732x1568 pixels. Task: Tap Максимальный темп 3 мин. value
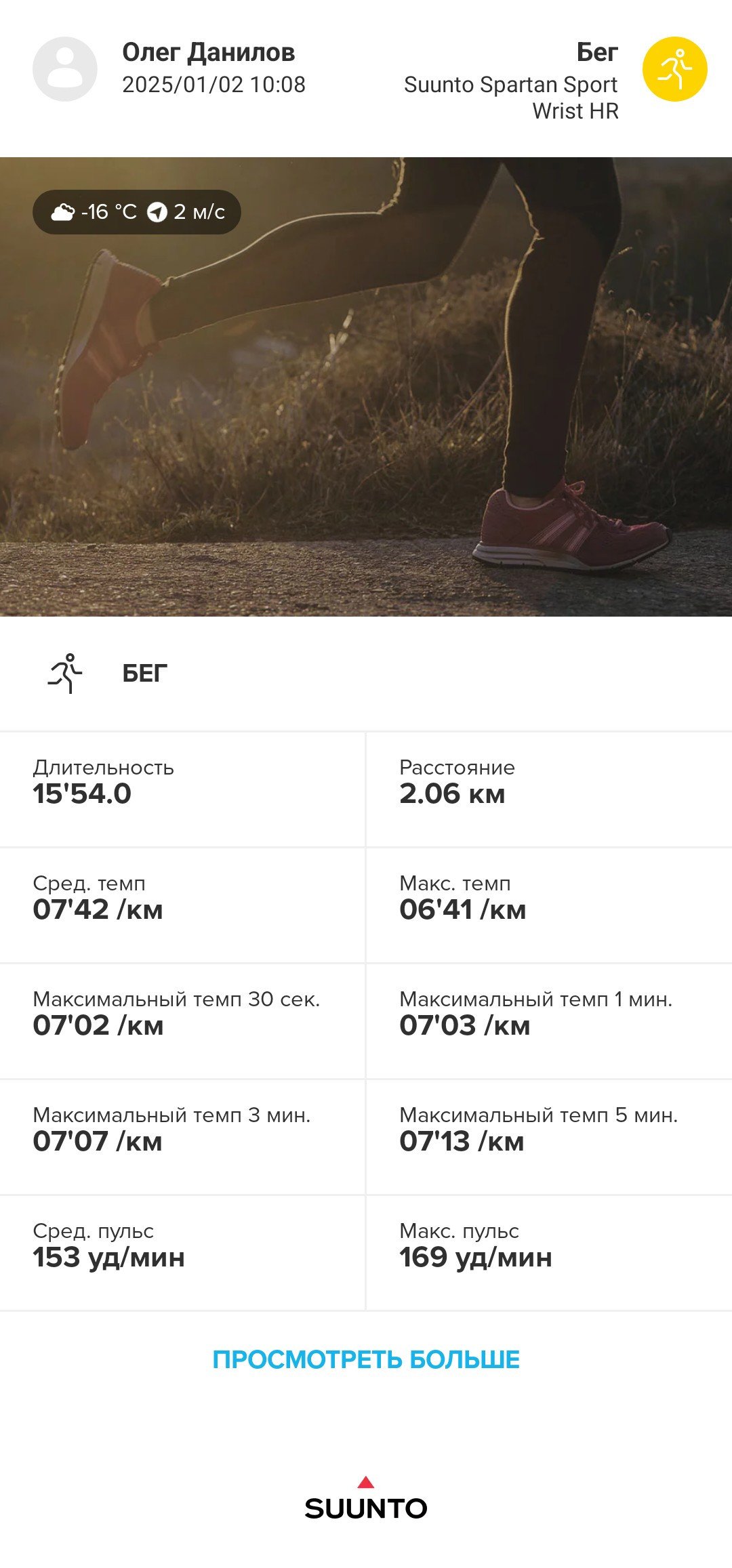(98, 1141)
